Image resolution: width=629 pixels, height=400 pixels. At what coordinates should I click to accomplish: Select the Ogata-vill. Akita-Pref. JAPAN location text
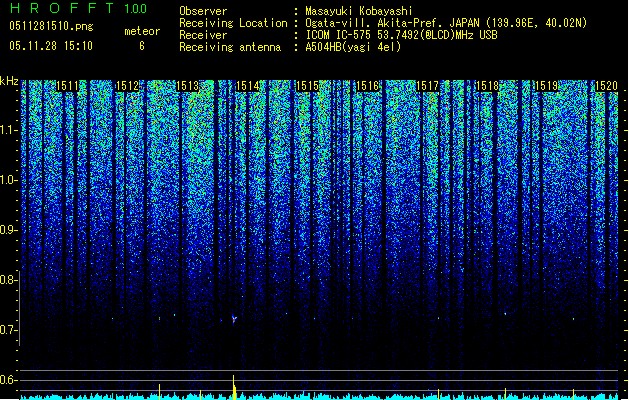(x=446, y=23)
